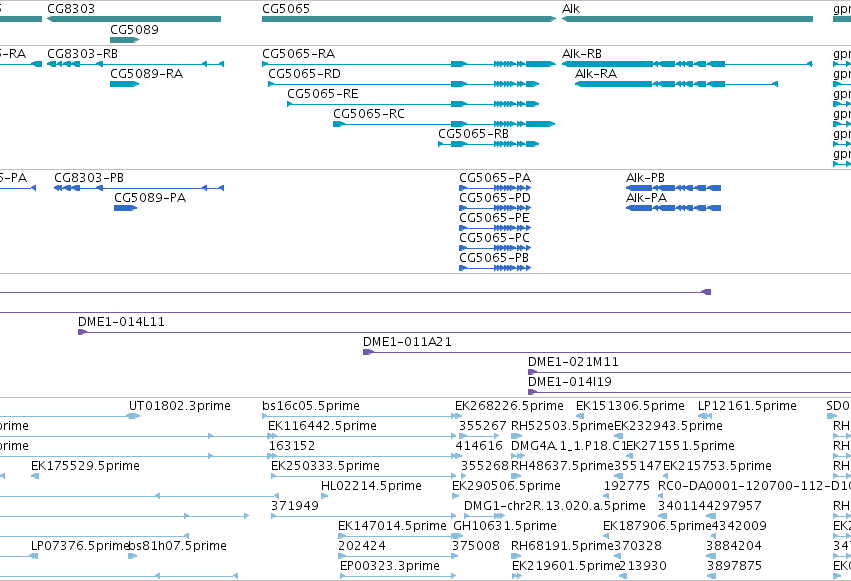The width and height of the screenshot is (851, 581).
Task: Click EST RH48637.5prime
Action: coord(562,466)
